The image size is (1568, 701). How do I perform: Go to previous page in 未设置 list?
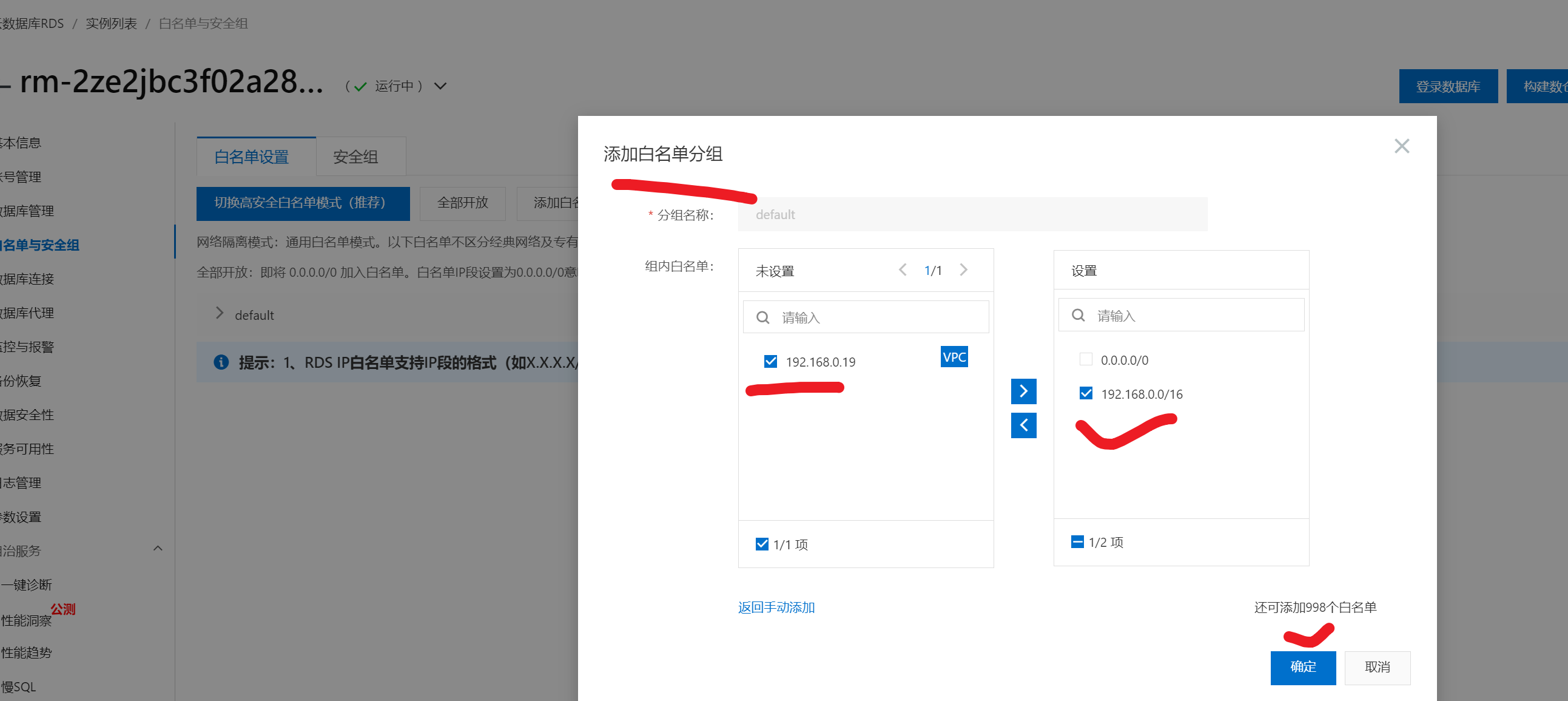pos(903,270)
